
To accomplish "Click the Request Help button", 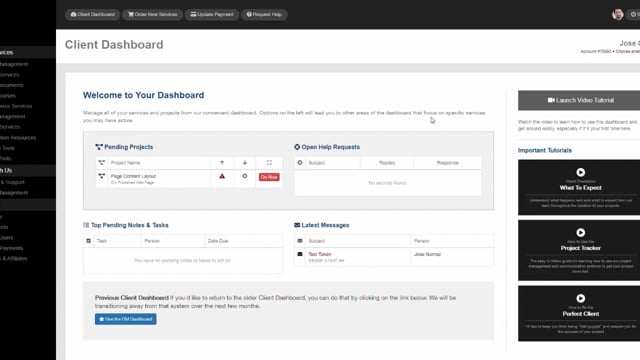I will (x=264, y=14).
